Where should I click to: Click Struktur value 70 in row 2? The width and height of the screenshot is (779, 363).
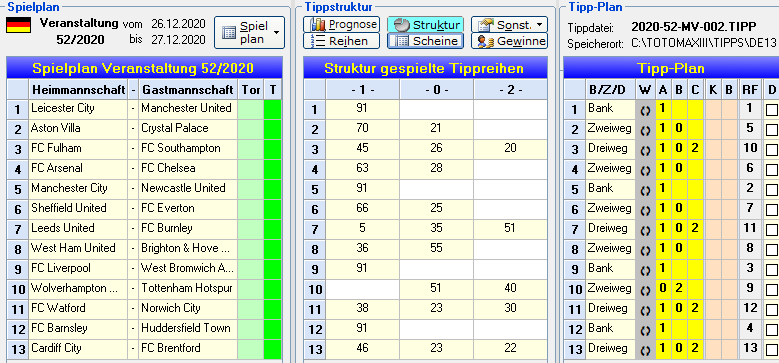[363, 128]
